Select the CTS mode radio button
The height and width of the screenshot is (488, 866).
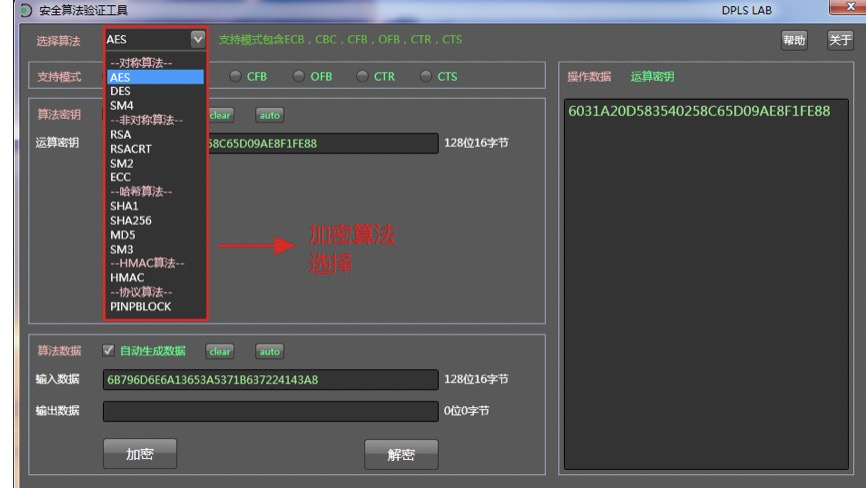426,77
